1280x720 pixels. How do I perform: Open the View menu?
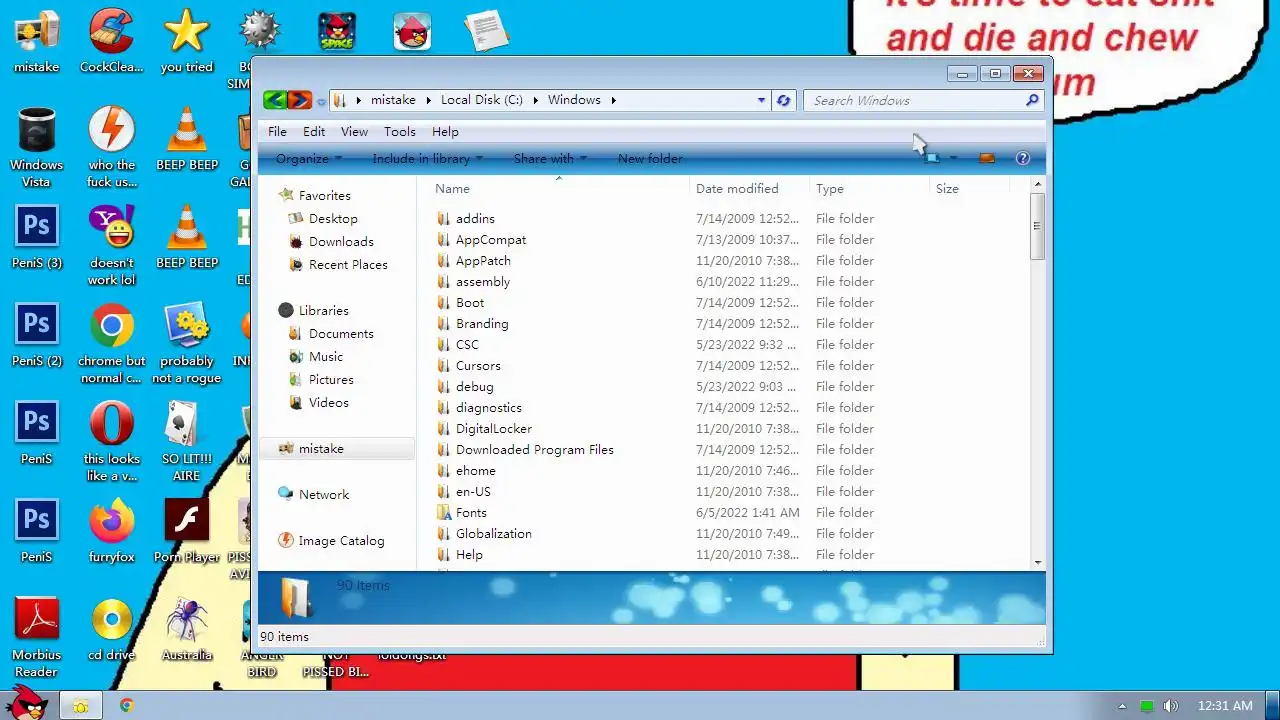pyautogui.click(x=354, y=131)
